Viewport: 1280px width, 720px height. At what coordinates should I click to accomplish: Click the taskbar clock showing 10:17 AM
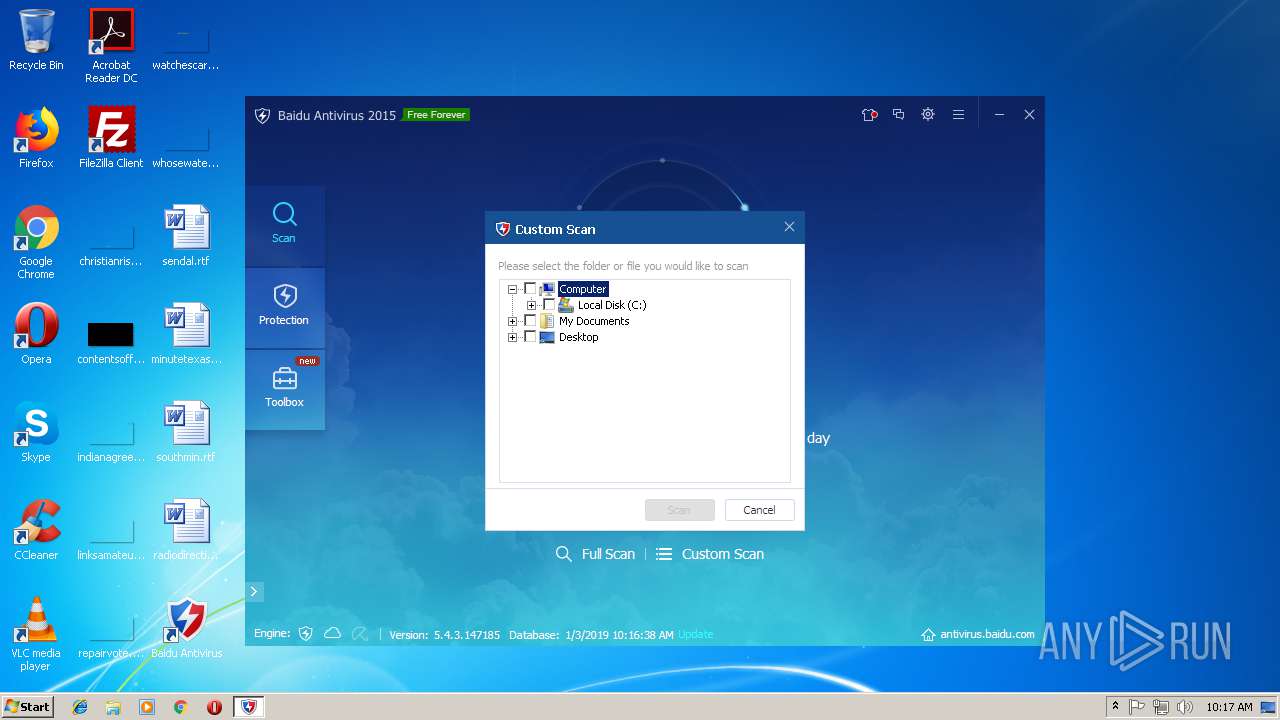1229,707
